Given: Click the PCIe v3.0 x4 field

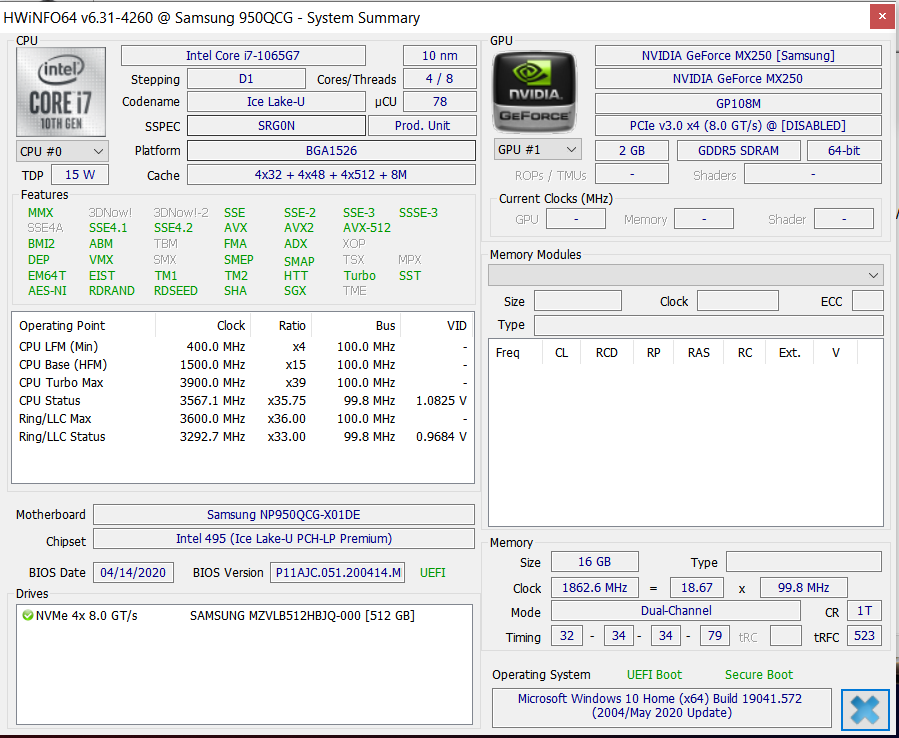Looking at the screenshot, I should 738,126.
